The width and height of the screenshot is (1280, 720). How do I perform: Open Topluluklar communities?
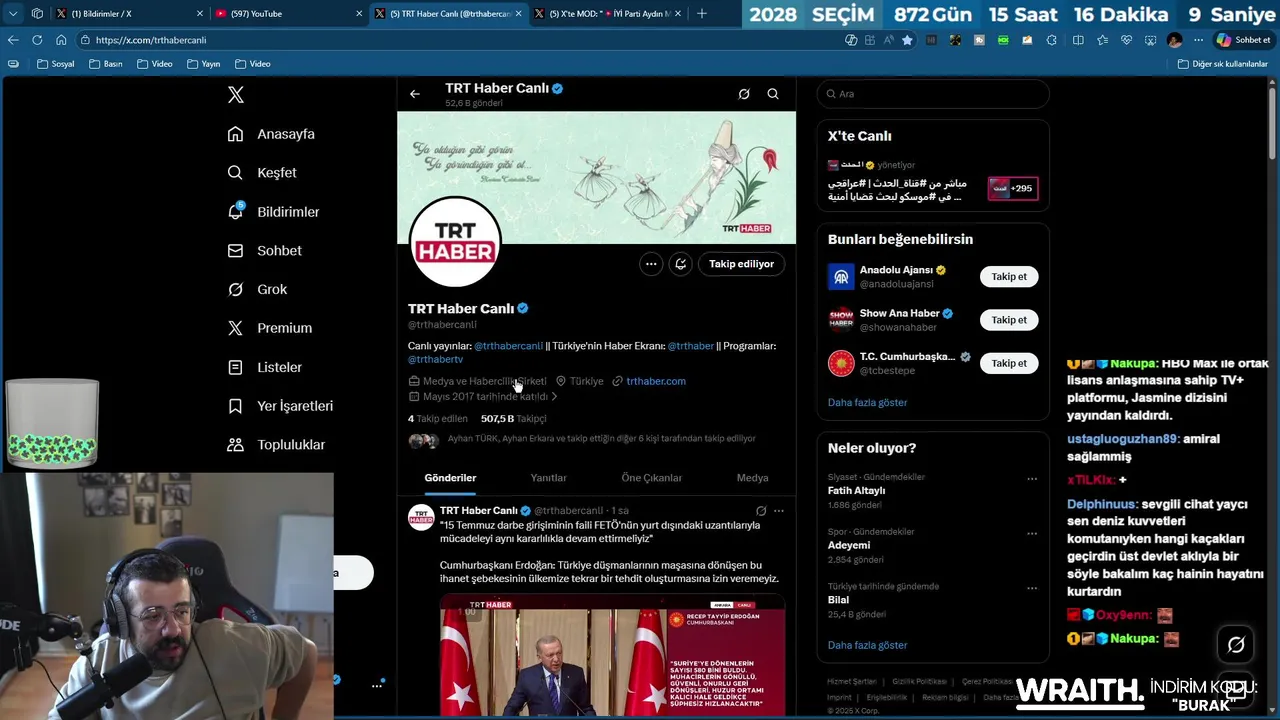[276, 445]
